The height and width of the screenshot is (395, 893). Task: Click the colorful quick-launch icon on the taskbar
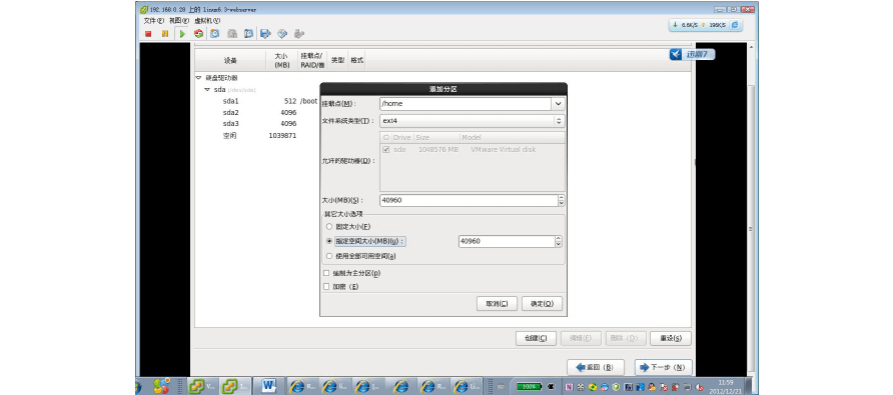tap(162, 386)
